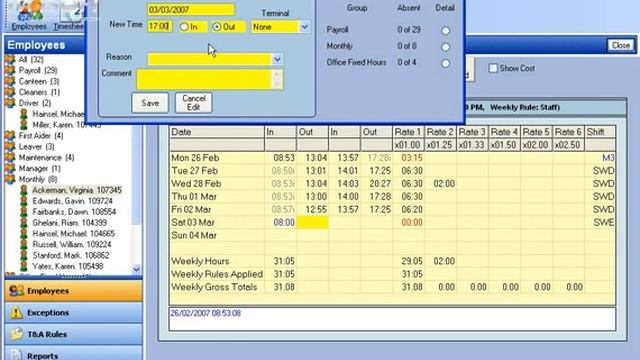Viewport: 640px width, 360px height.
Task: Click the Driver (2) group icon
Action: (x=10, y=103)
